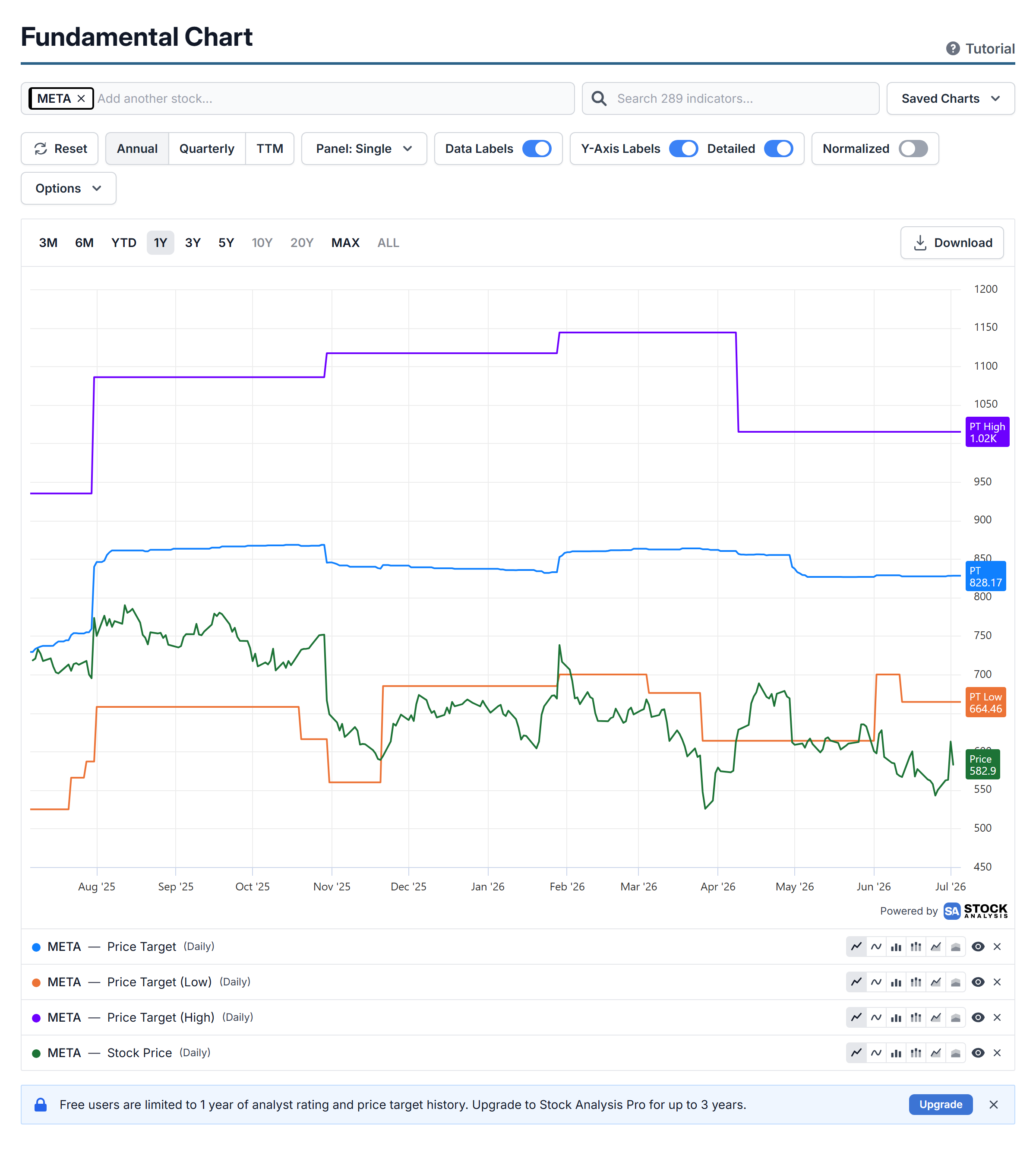Select the 3Y time range

coord(193,243)
